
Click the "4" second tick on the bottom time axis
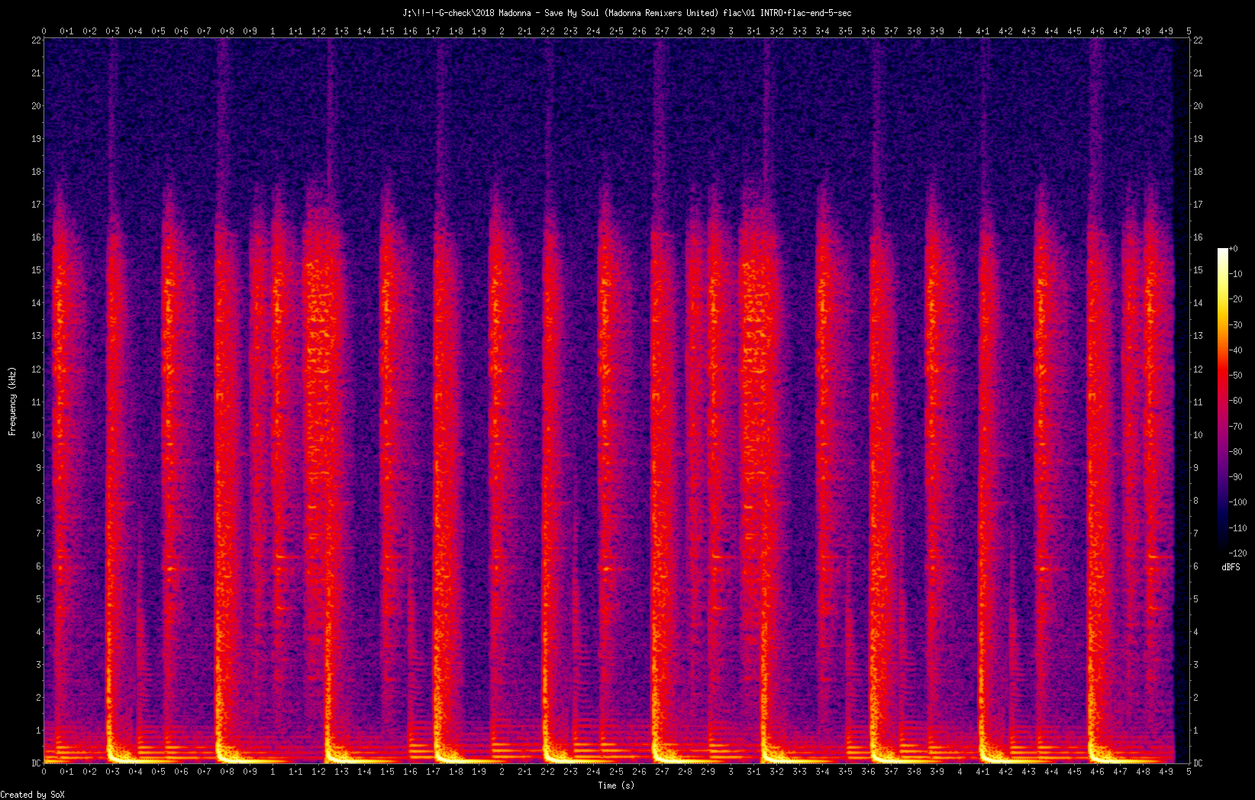pos(959,773)
